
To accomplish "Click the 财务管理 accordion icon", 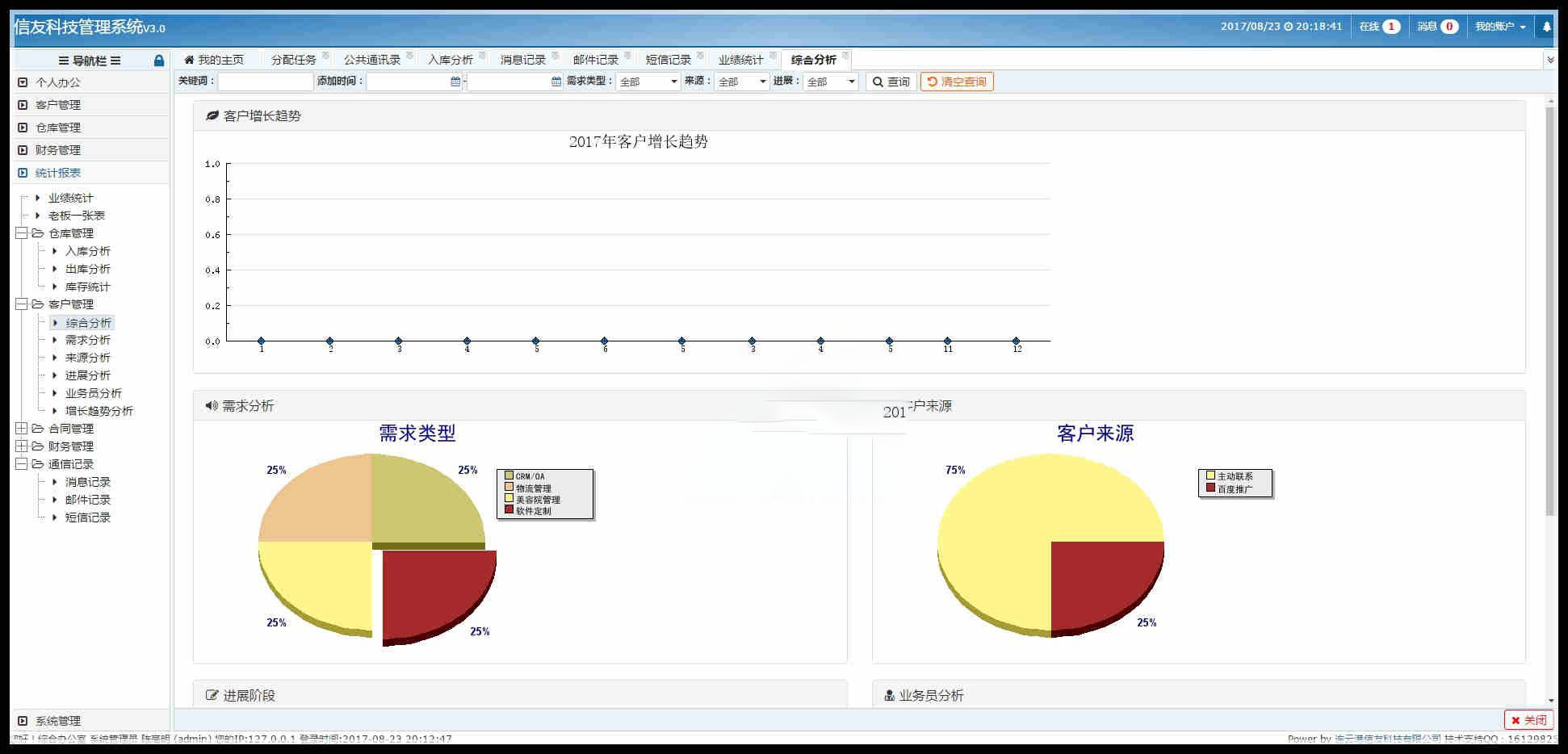I will pos(23,150).
